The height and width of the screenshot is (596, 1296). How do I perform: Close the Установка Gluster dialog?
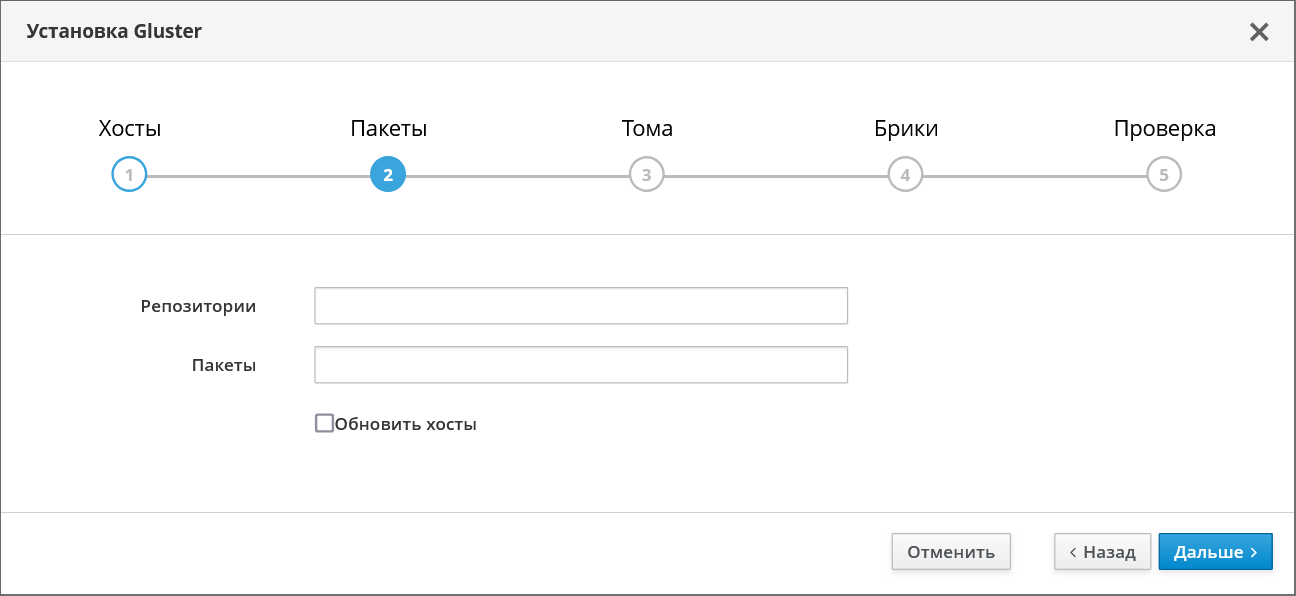point(1259,32)
